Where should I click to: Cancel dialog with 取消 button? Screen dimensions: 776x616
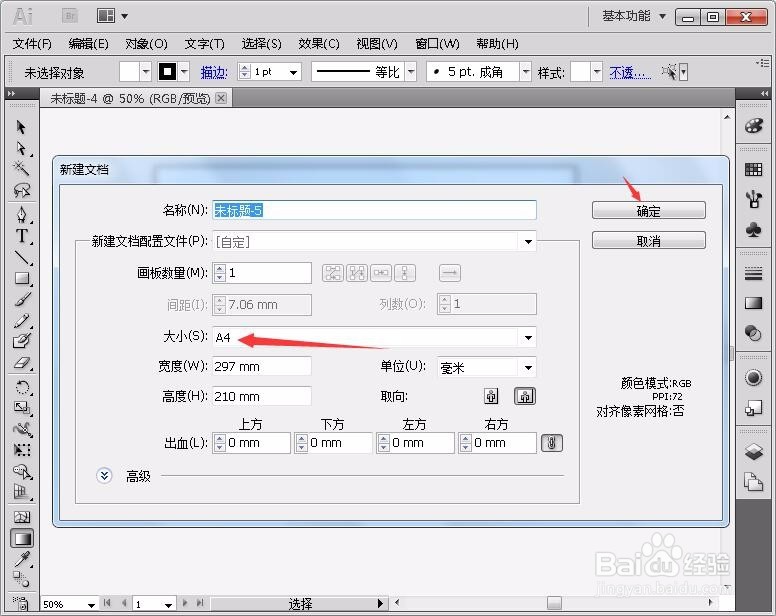[x=649, y=241]
